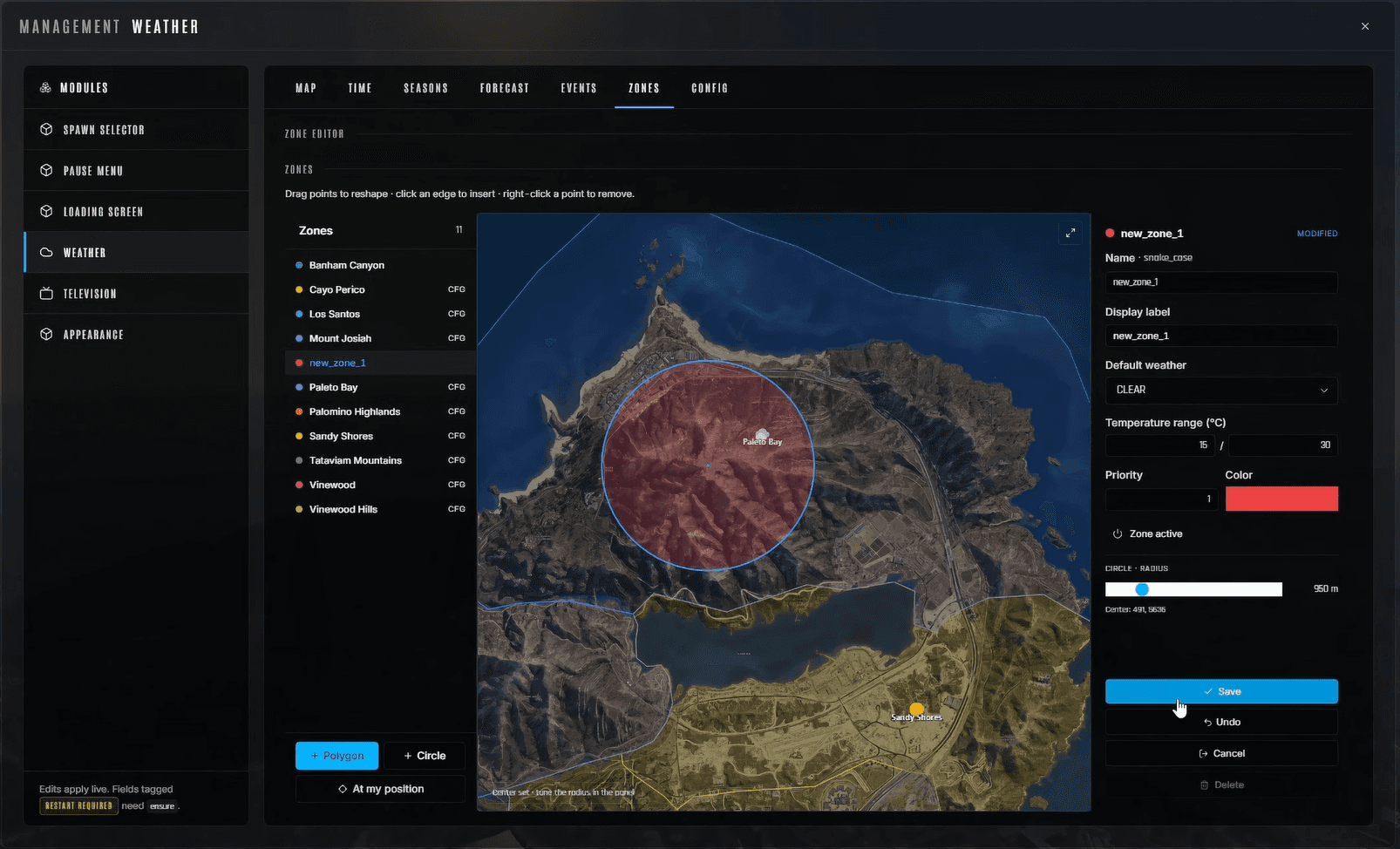Close the management panel

pos(1365,26)
